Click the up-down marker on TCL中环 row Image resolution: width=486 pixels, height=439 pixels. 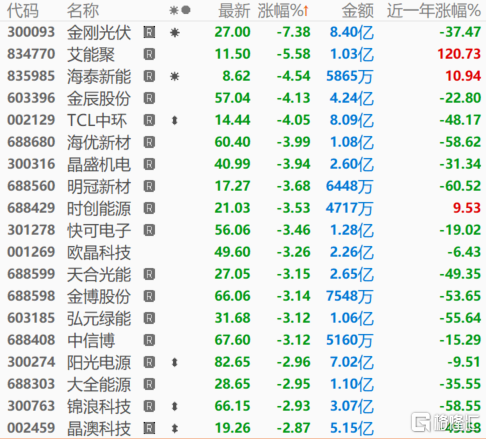(x=174, y=120)
